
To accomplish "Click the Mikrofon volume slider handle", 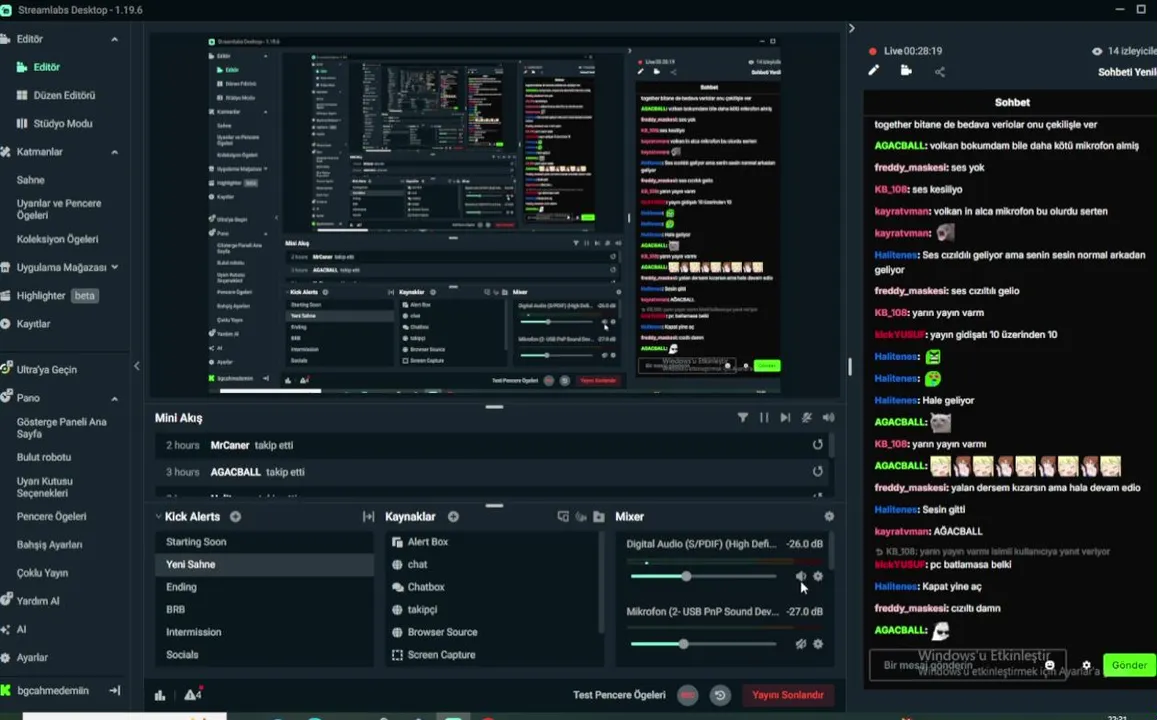I will [x=684, y=644].
